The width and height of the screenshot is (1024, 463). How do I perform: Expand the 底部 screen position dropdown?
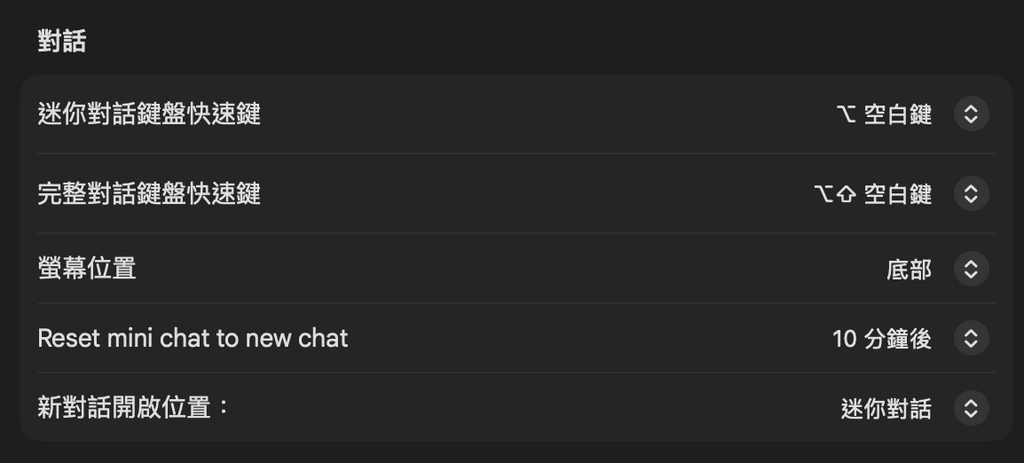point(908,269)
